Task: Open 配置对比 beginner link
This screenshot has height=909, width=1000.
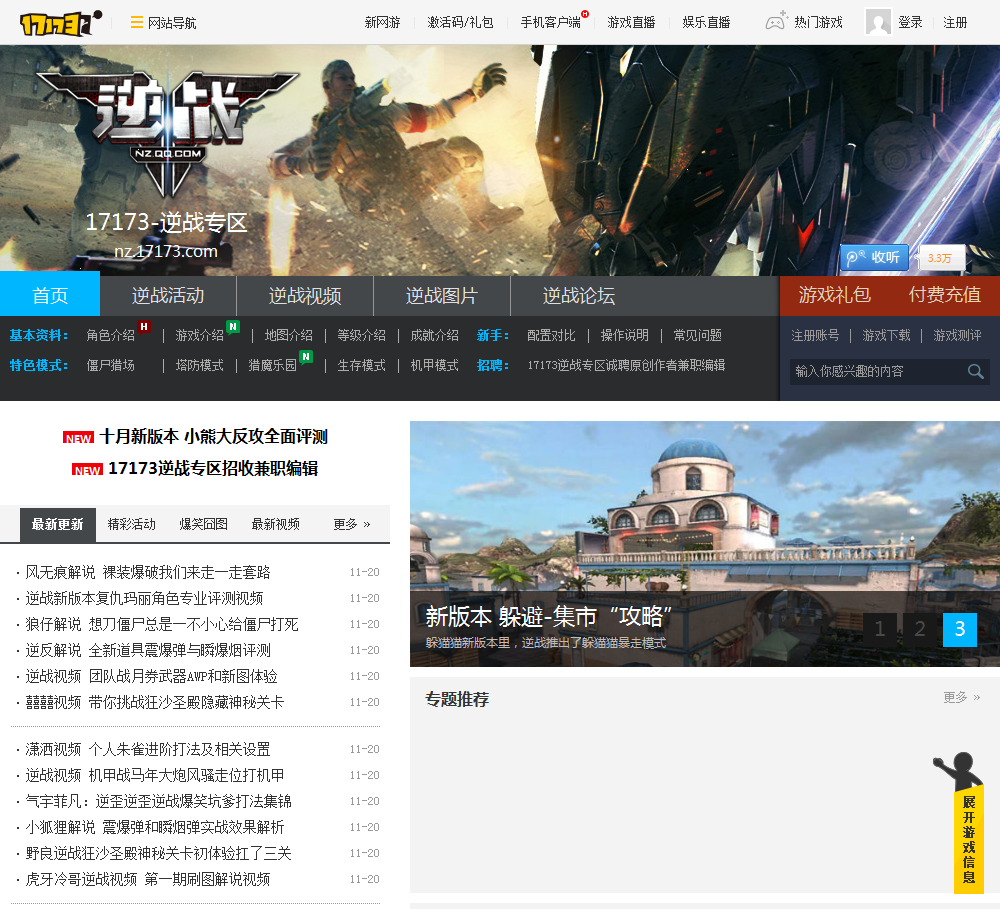Action: [x=551, y=335]
